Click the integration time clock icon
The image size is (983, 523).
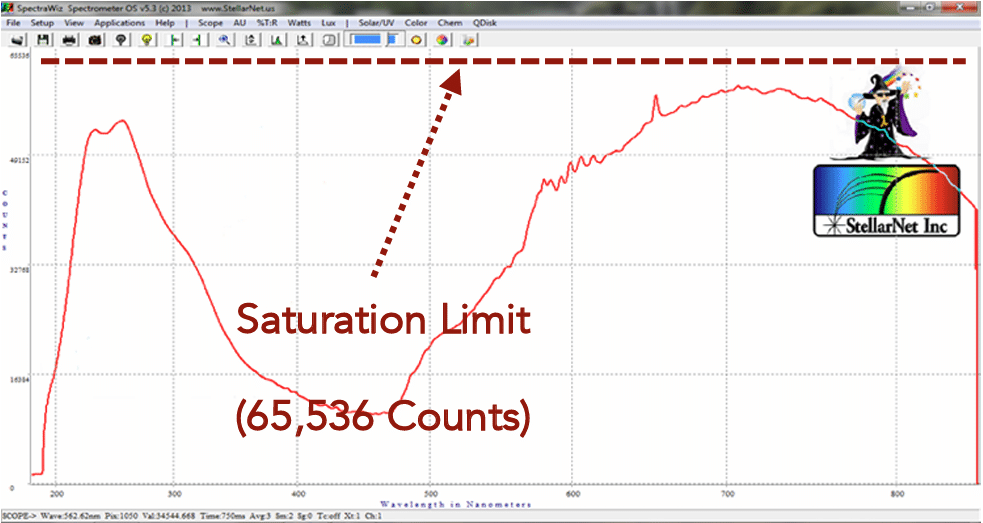[330, 40]
